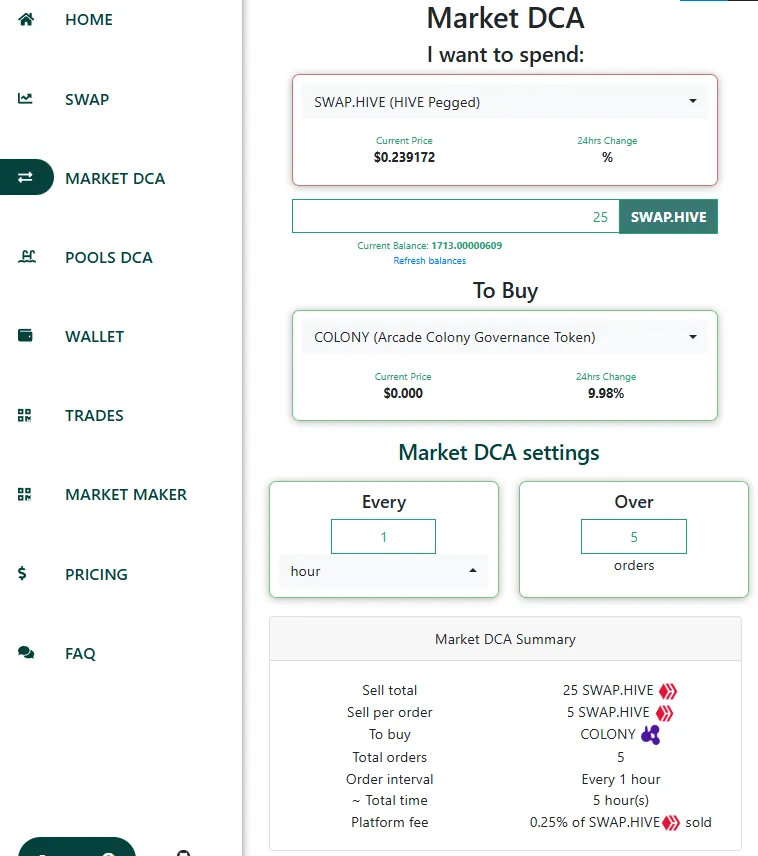
Task: Select MARKET DCA in sidebar
Action: (115, 179)
